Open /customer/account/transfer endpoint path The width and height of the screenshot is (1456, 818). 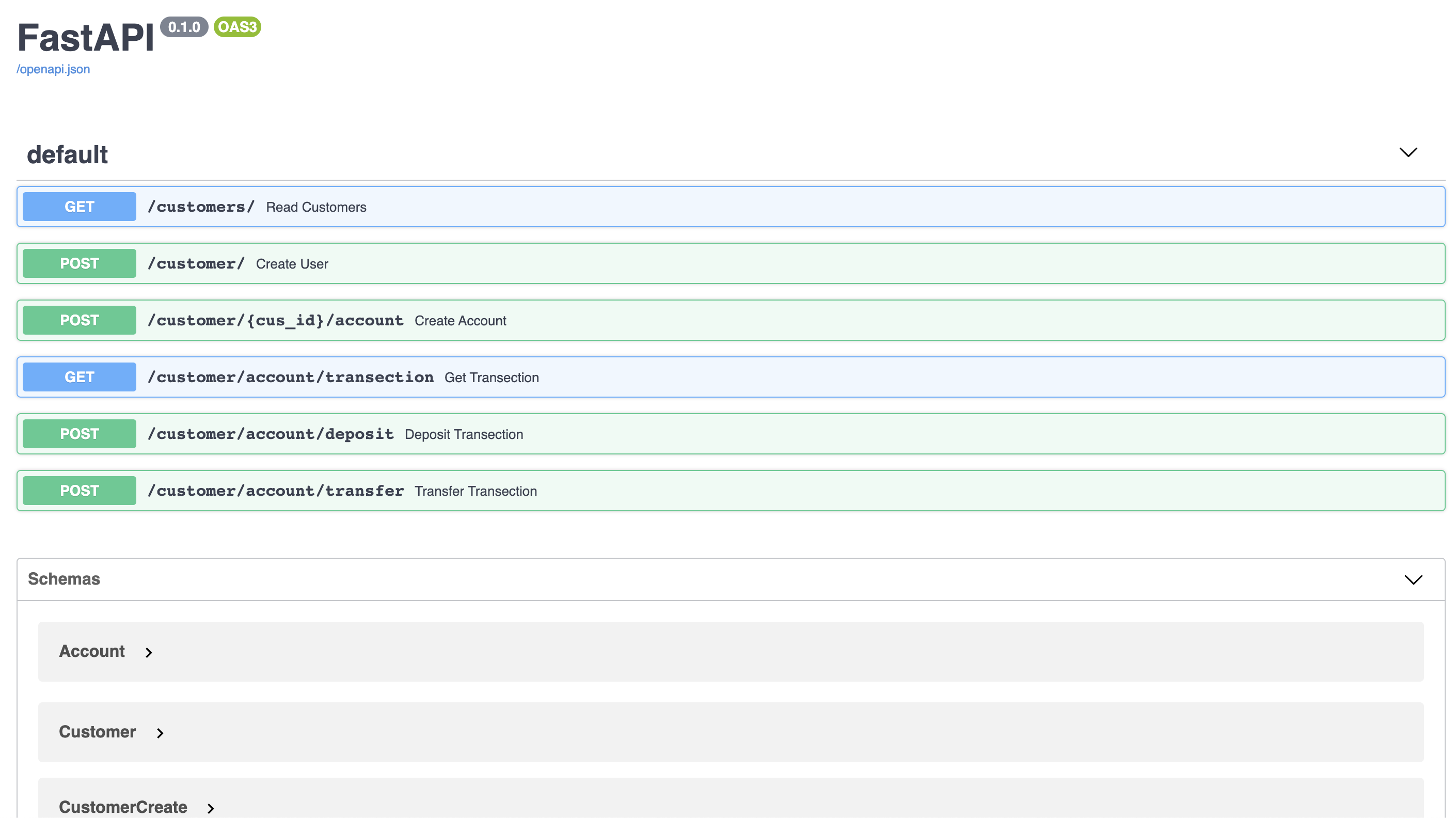tap(275, 491)
